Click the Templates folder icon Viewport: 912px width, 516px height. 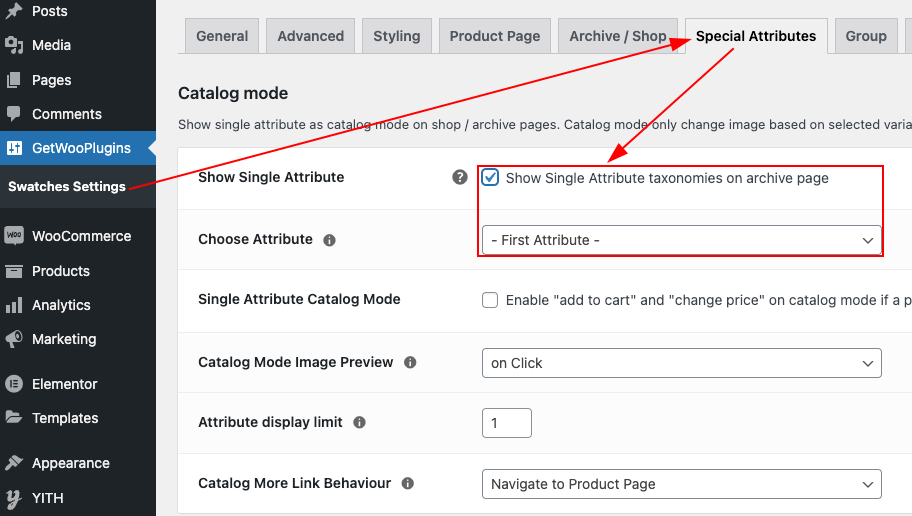pos(13,417)
